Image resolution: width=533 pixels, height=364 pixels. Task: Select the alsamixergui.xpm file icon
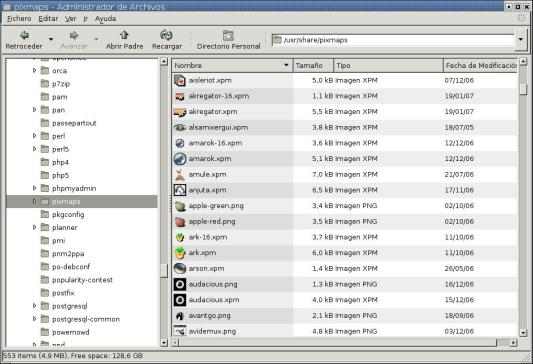point(180,127)
